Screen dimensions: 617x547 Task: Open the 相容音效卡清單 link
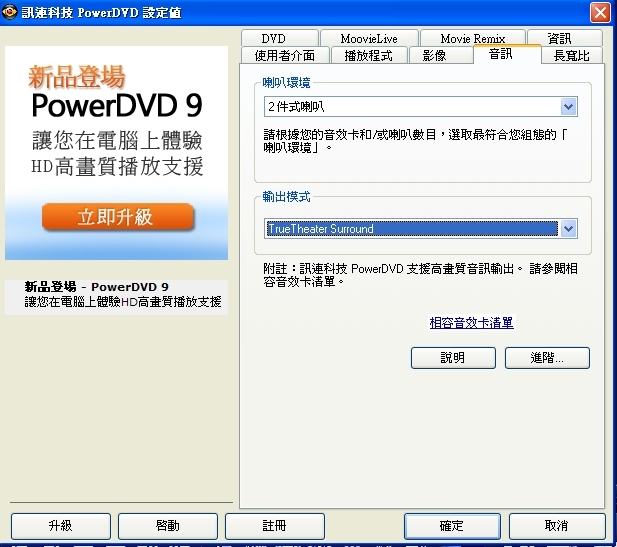click(471, 323)
